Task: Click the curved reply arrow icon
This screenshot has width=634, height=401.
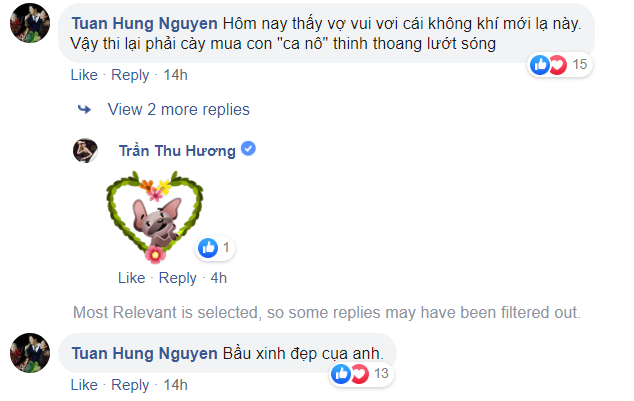Action: point(85,109)
